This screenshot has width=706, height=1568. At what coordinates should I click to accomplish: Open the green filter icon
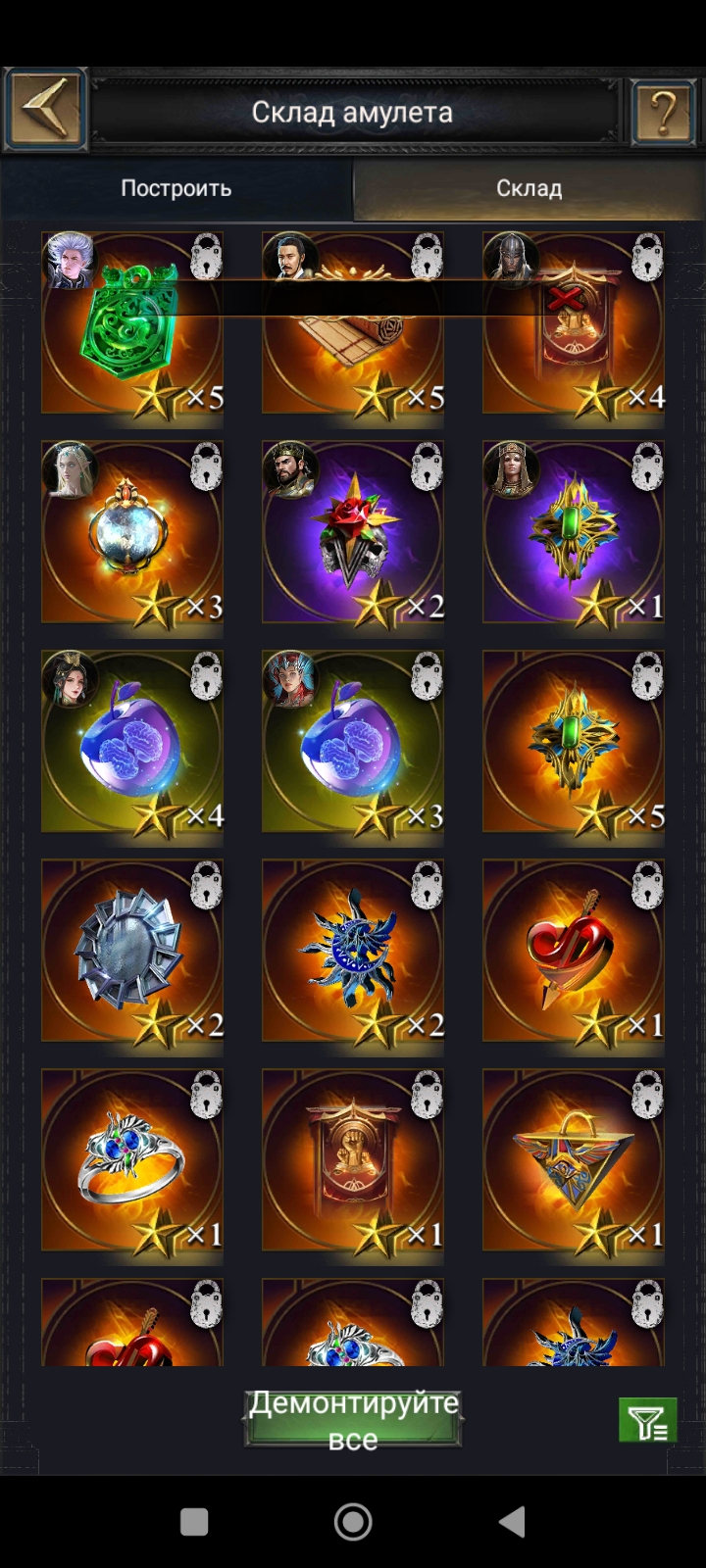tap(647, 1419)
